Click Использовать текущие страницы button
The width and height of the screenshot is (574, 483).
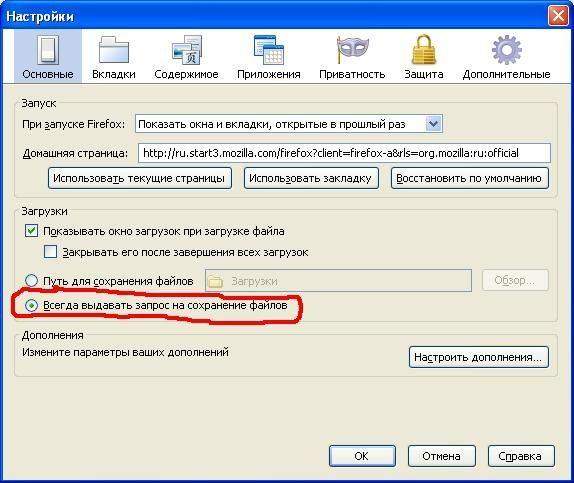click(140, 178)
